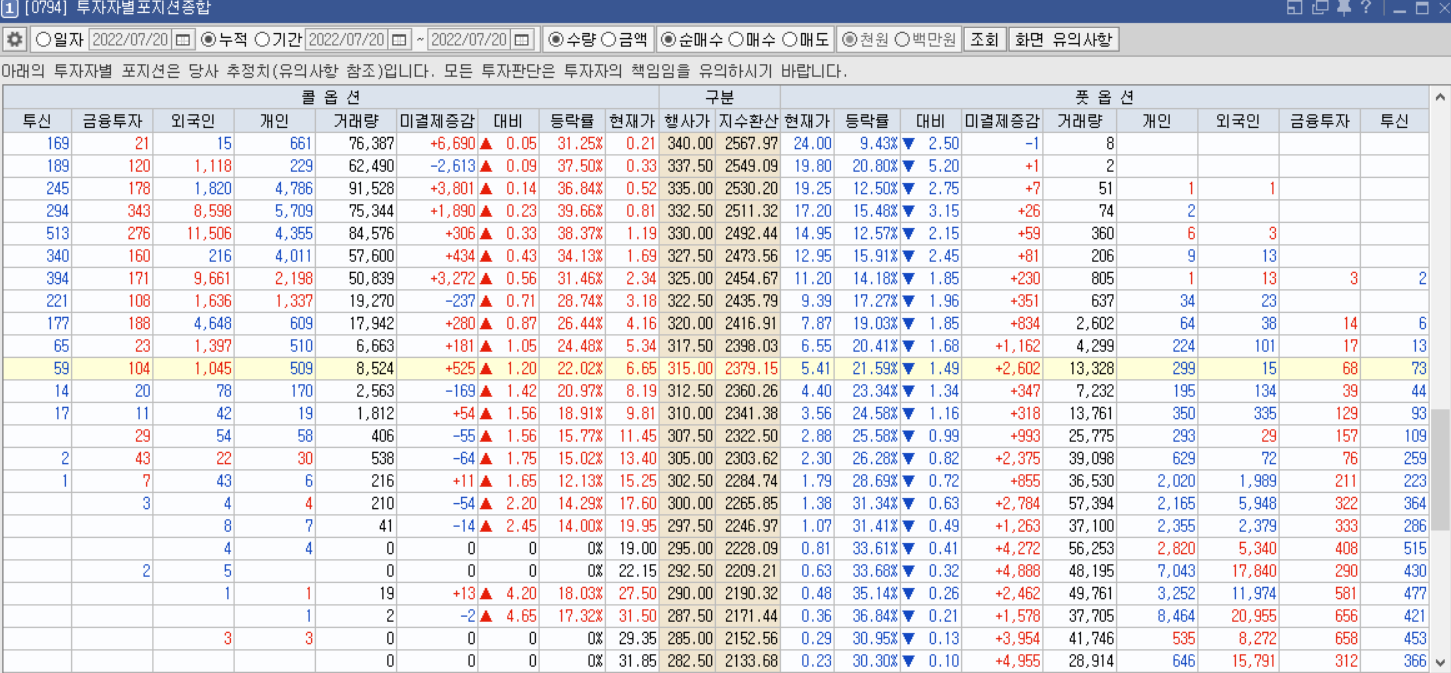Open calendar picker for period start date
This screenshot has height=673, width=1451.
pyautogui.click(x=399, y=40)
